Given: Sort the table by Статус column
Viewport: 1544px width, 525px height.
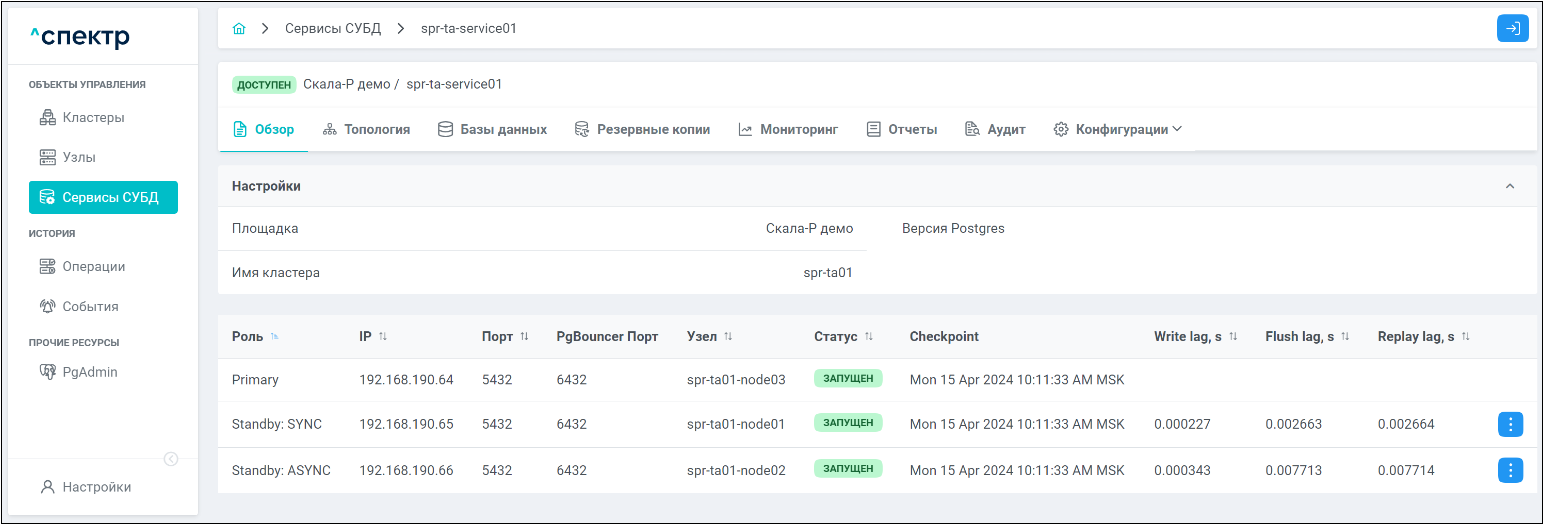Looking at the screenshot, I should click(x=869, y=337).
